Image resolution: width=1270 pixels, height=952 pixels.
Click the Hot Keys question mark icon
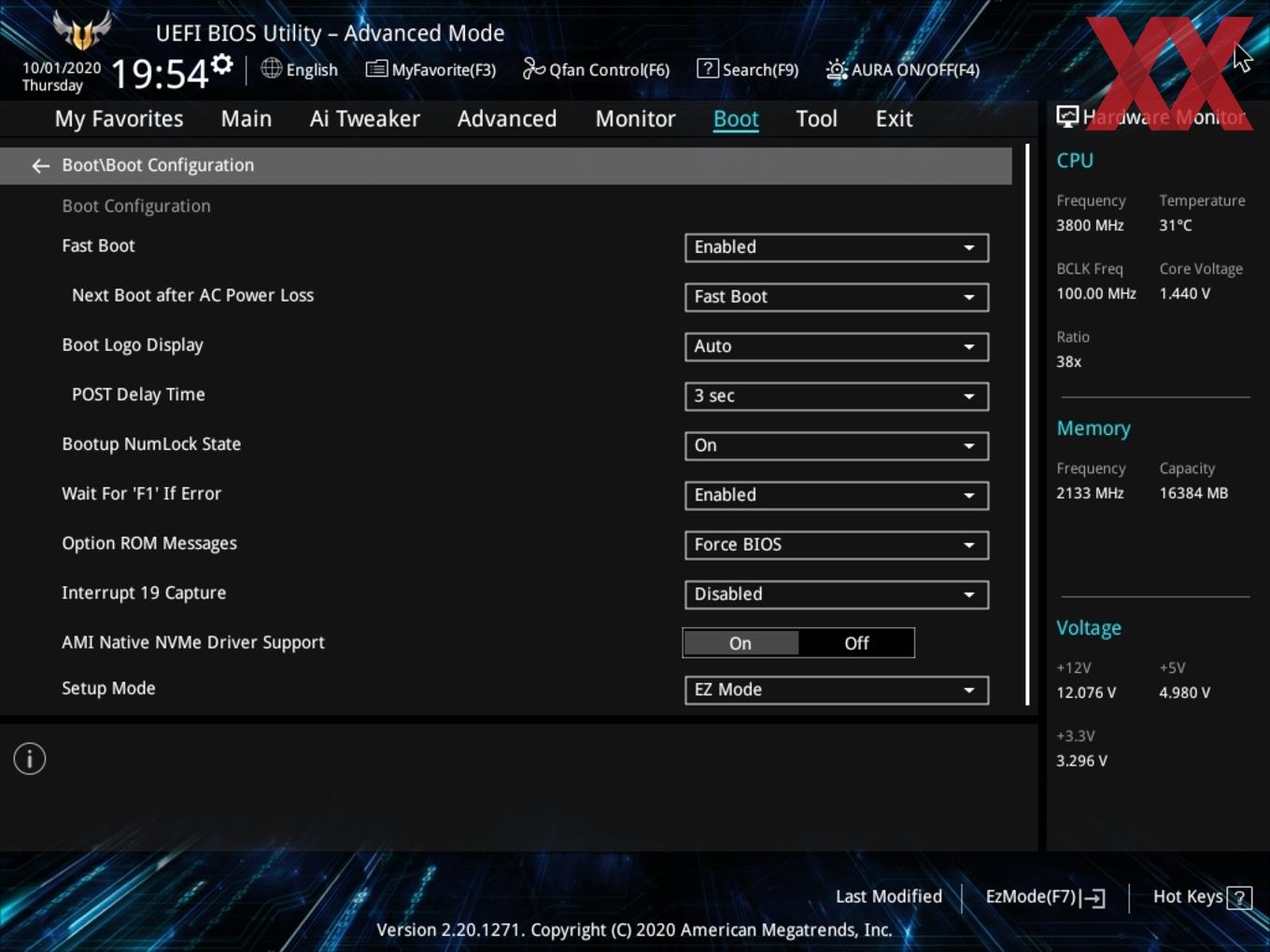(x=1239, y=898)
